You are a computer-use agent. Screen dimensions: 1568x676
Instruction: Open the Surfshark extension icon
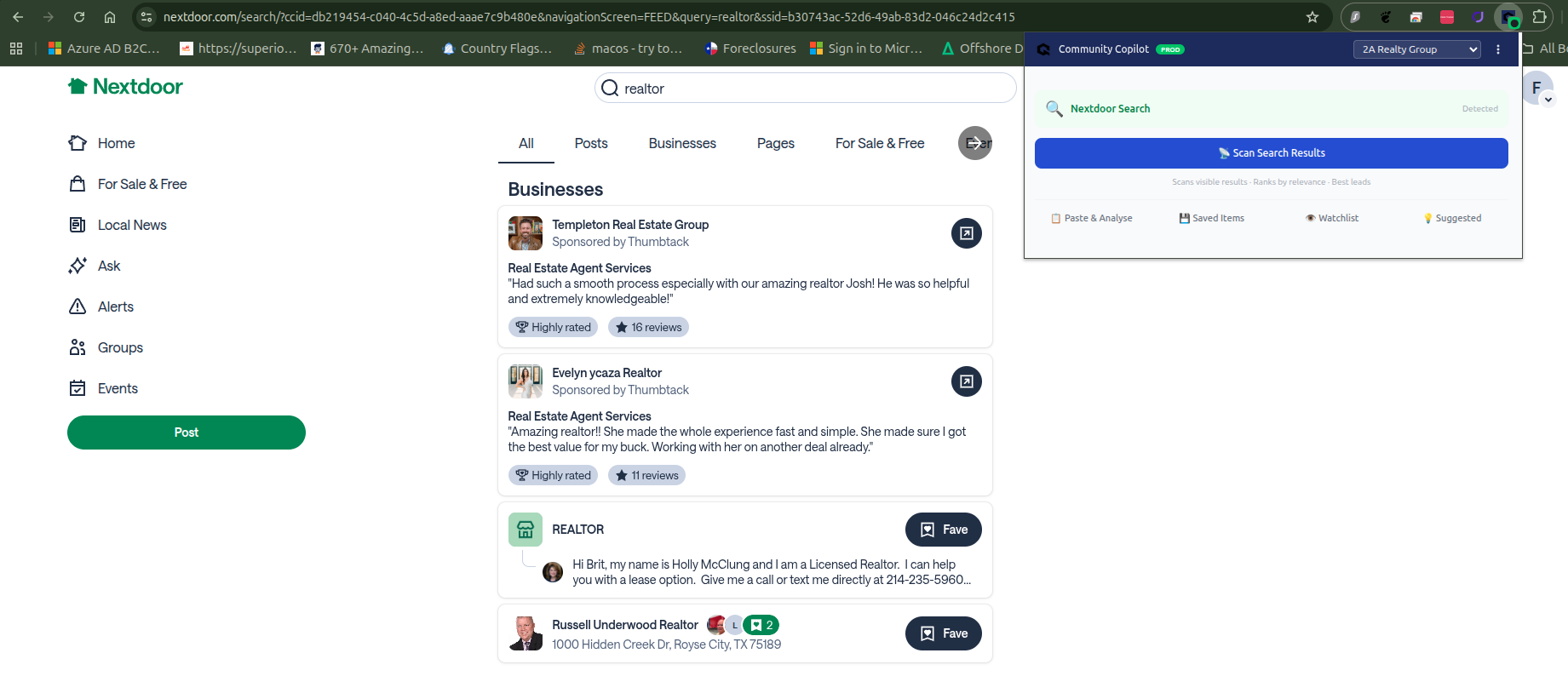click(x=1355, y=17)
